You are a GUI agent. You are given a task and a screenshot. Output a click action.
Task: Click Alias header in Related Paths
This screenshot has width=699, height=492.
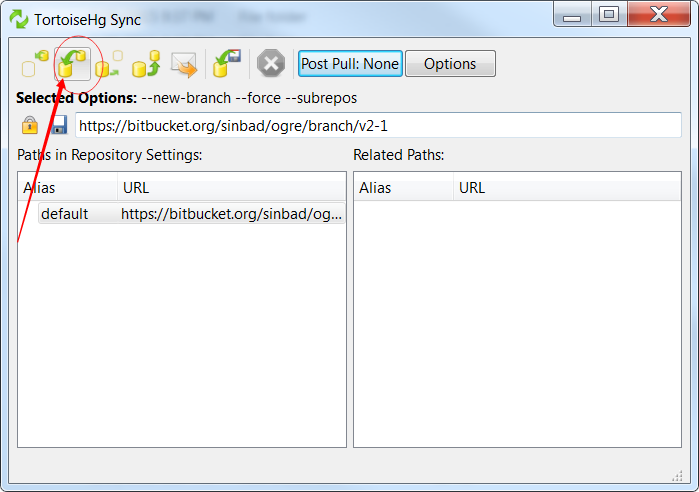404,188
